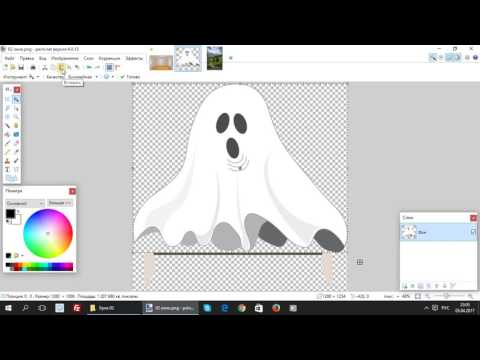Select the Pan hand tool
480x360 pixels.
click(x=16, y=125)
